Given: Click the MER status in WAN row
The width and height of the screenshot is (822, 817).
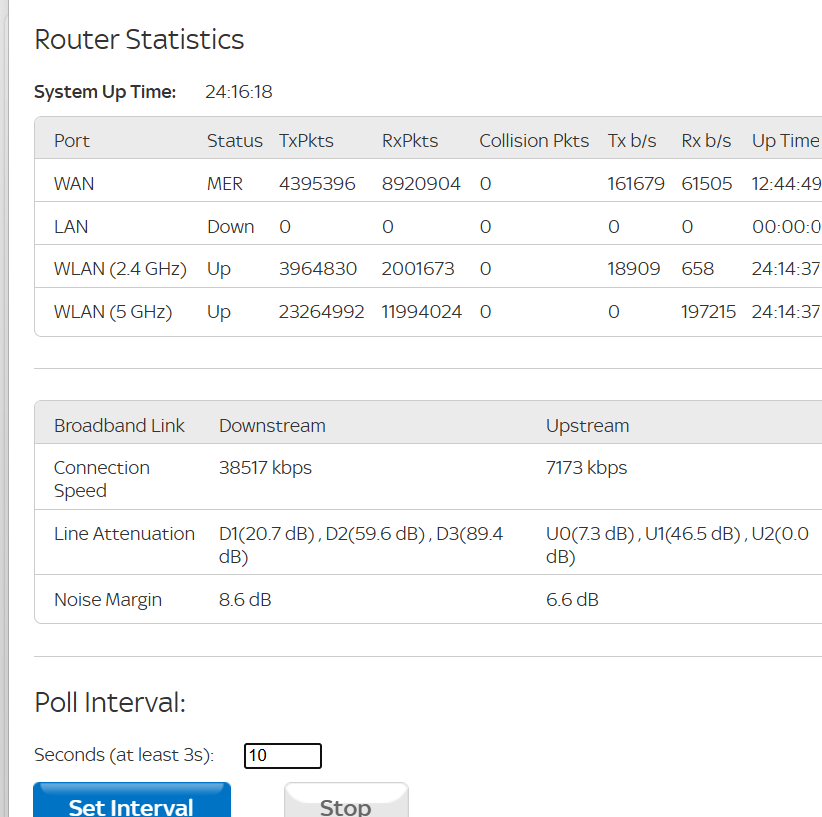Looking at the screenshot, I should 225,184.
